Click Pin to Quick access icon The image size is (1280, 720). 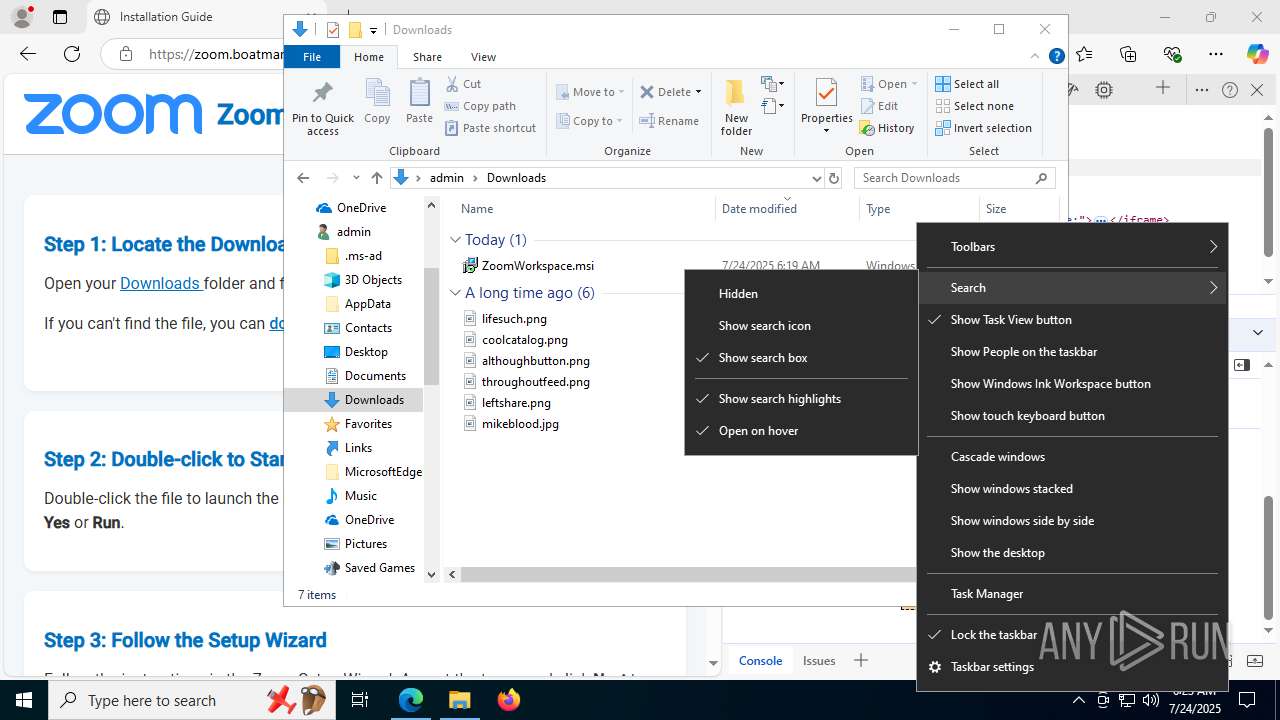(x=322, y=94)
